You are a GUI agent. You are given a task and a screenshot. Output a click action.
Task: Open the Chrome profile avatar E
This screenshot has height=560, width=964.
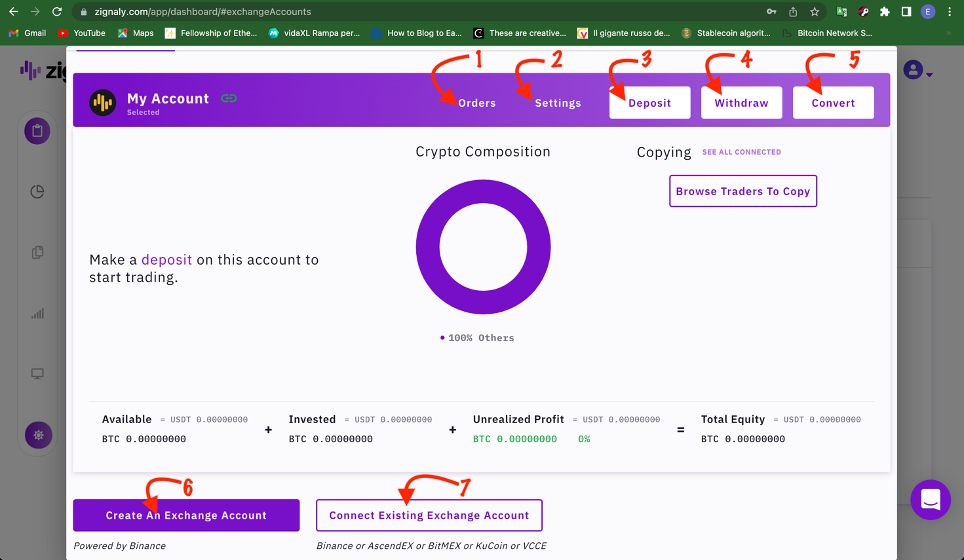click(x=928, y=12)
